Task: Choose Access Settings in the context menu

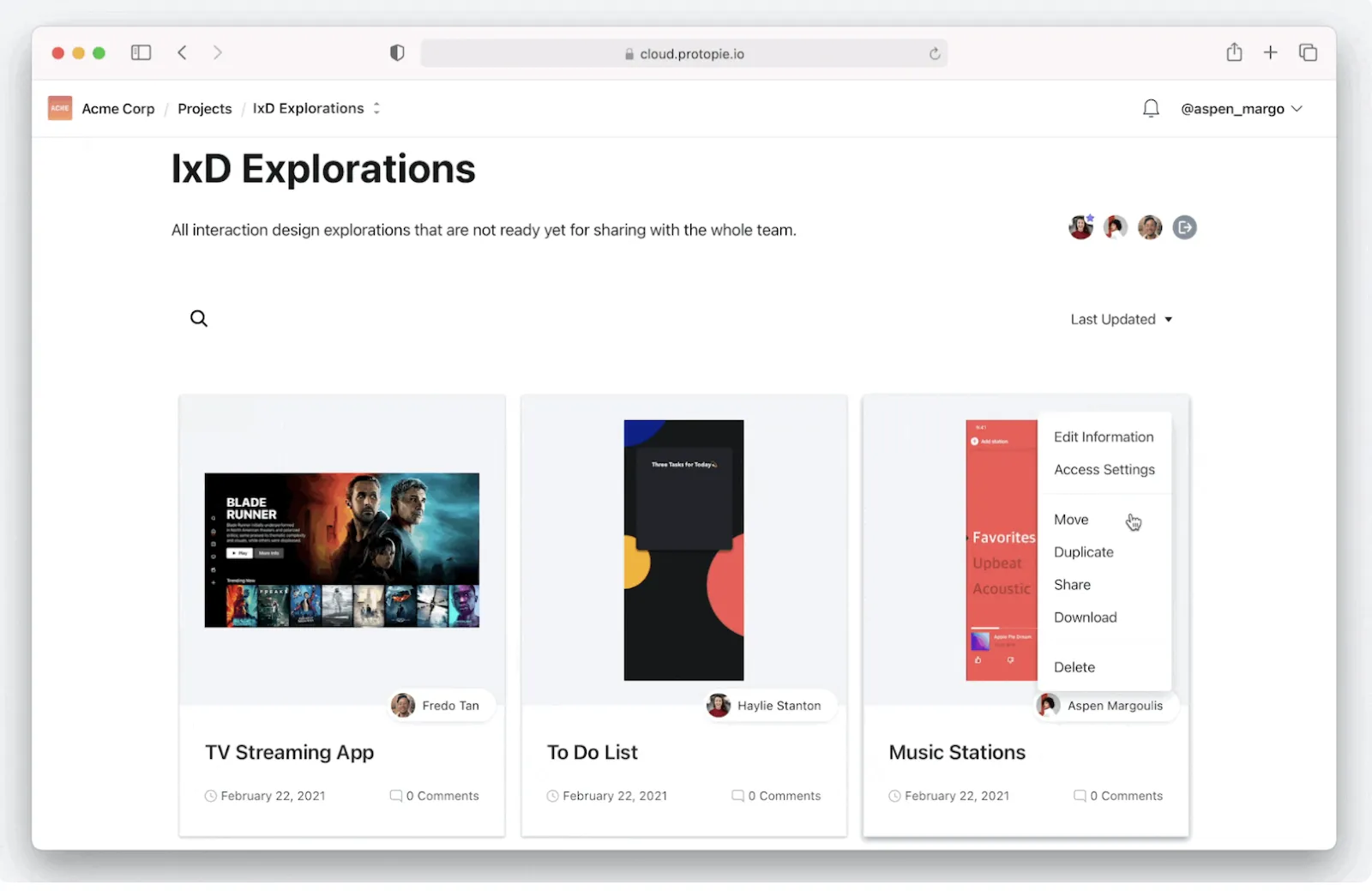Action: (x=1104, y=470)
